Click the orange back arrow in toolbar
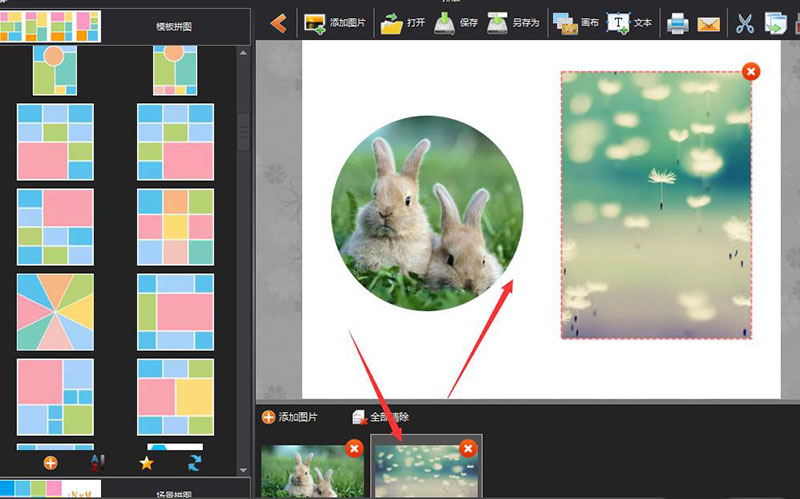 point(279,23)
